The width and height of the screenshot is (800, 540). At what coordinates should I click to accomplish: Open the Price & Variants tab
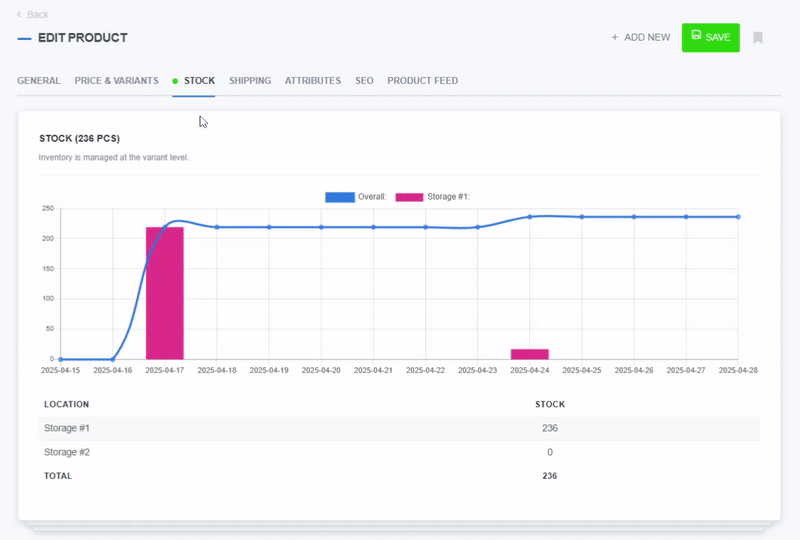coord(116,81)
